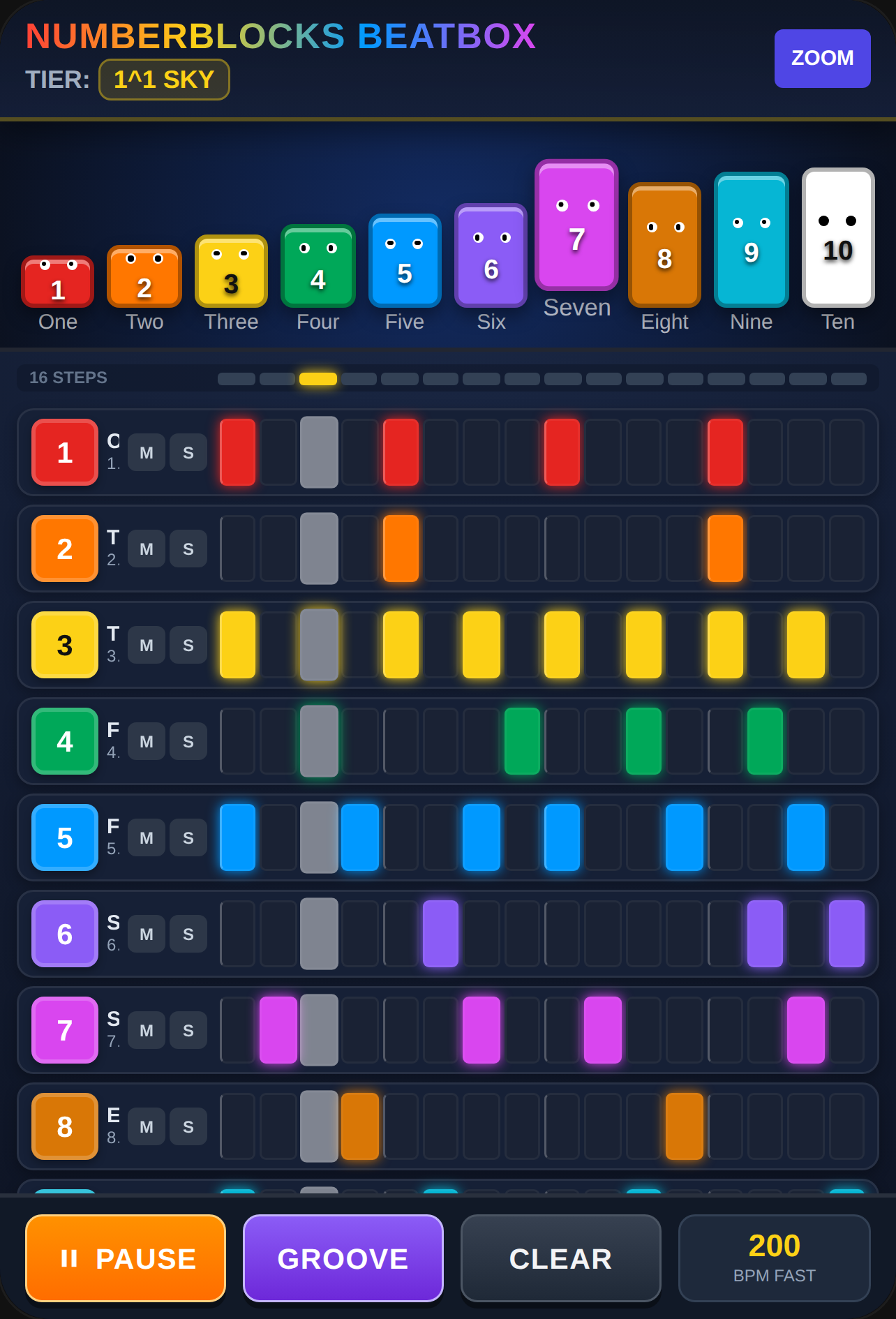
Task: Trigger track 4 green pad button
Action: [x=65, y=741]
